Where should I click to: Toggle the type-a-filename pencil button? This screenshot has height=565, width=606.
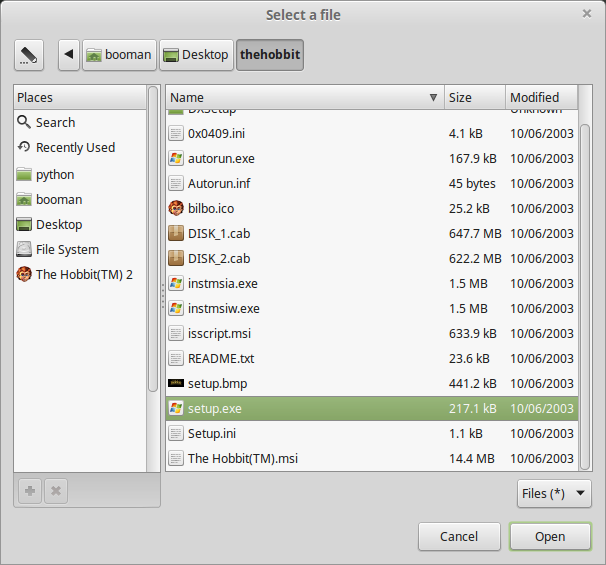tap(29, 55)
